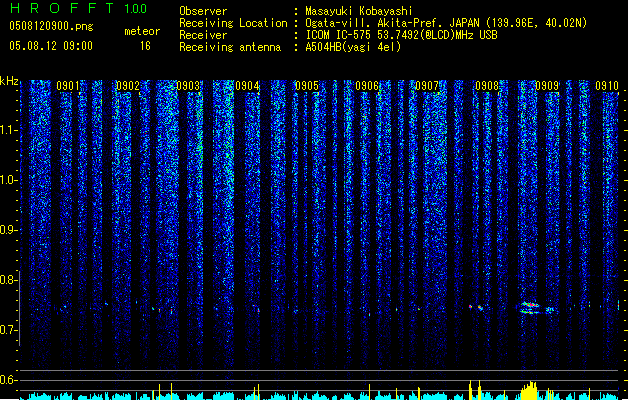Select the 0903 time marker
The height and width of the screenshot is (400, 629).
[188, 86]
